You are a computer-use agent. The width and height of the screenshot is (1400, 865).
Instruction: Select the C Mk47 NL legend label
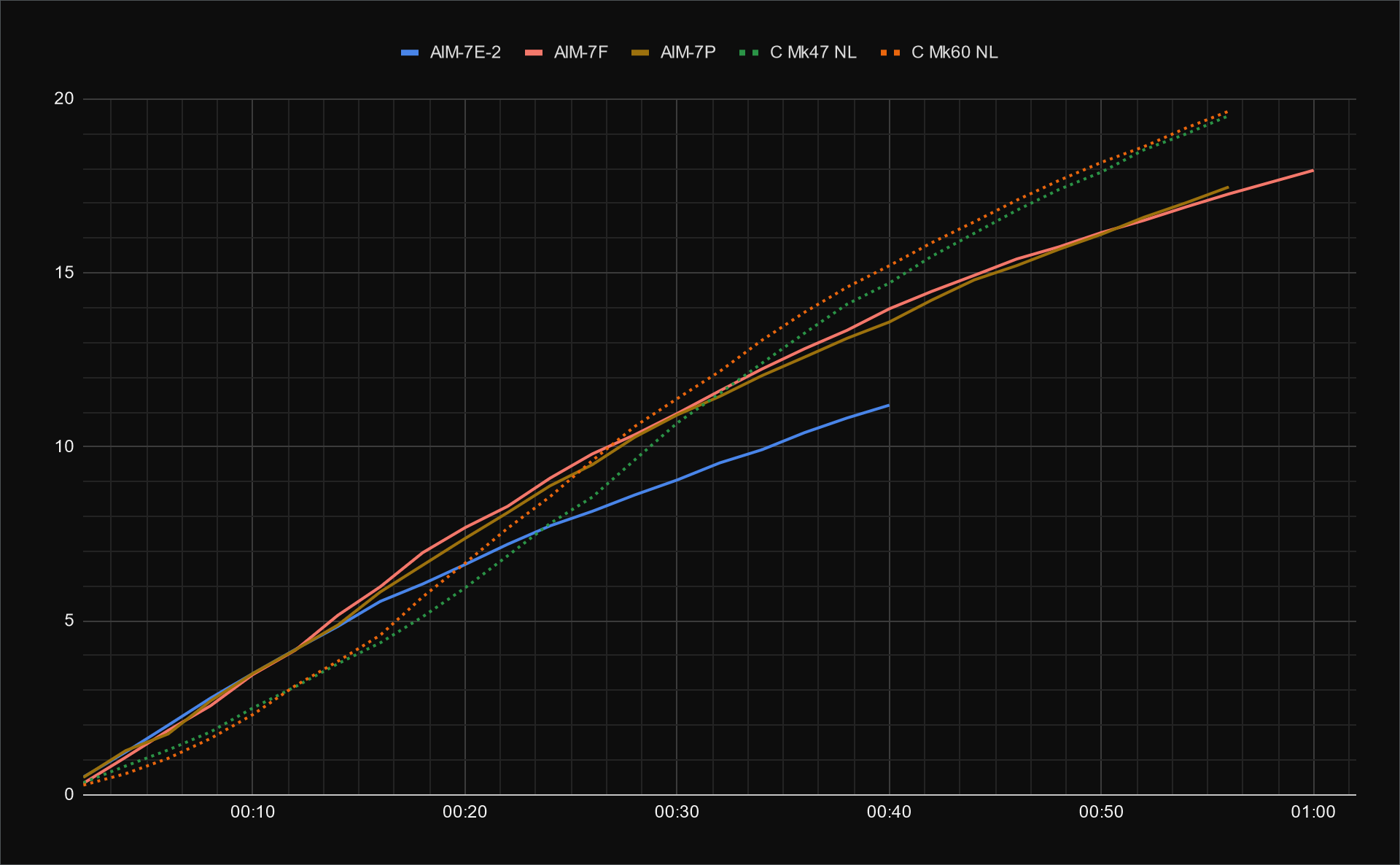(812, 53)
